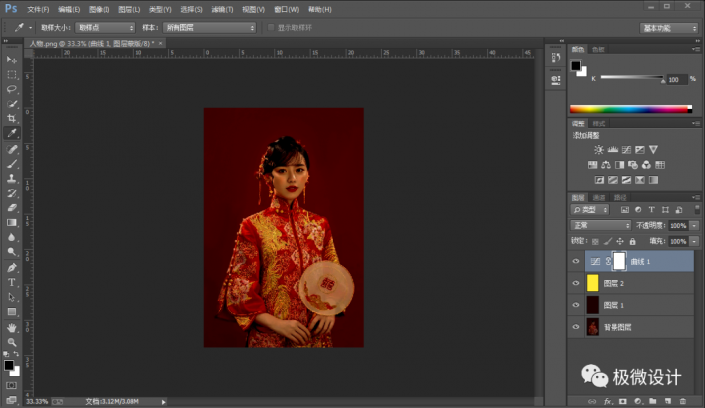
Task: Select the Lasso tool
Action: click(12, 89)
